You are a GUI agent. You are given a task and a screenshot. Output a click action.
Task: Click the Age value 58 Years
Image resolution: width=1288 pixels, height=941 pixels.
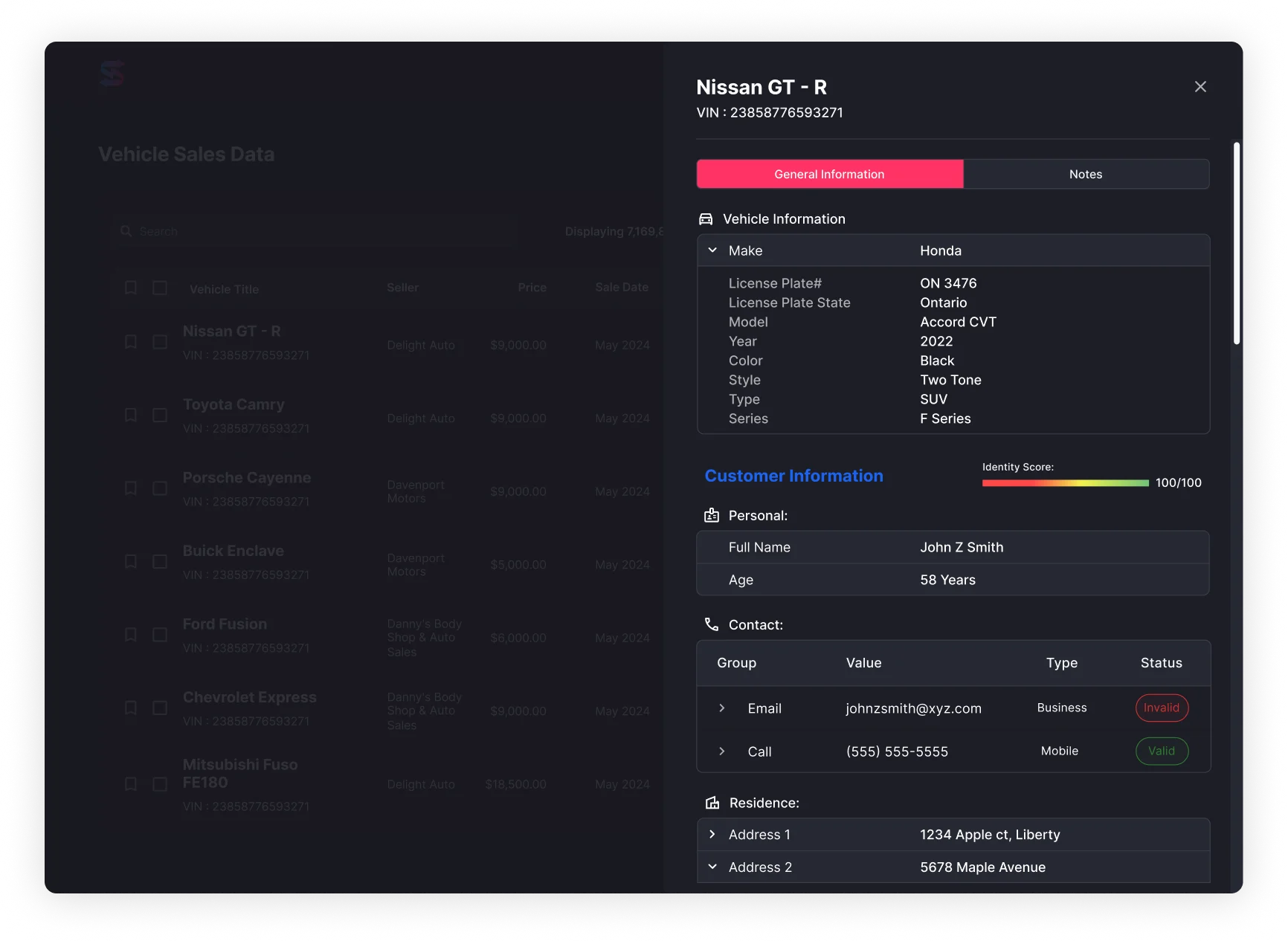click(x=947, y=580)
